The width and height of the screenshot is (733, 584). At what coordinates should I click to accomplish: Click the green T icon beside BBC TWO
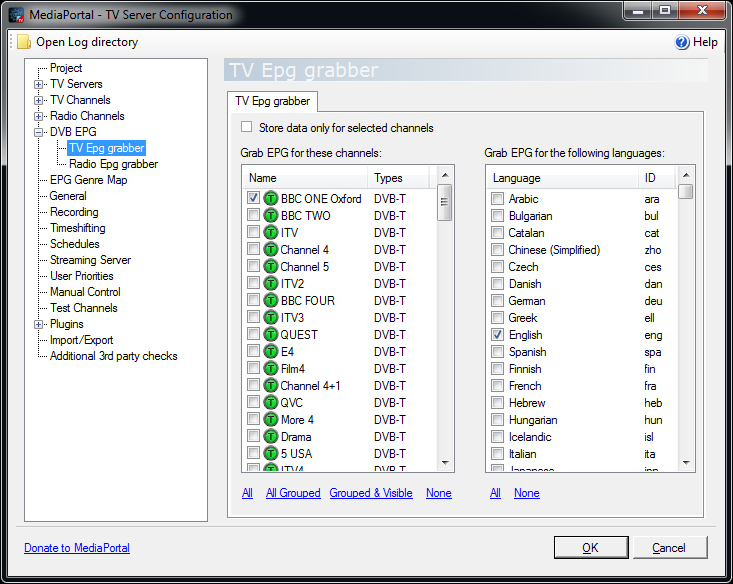(x=271, y=216)
